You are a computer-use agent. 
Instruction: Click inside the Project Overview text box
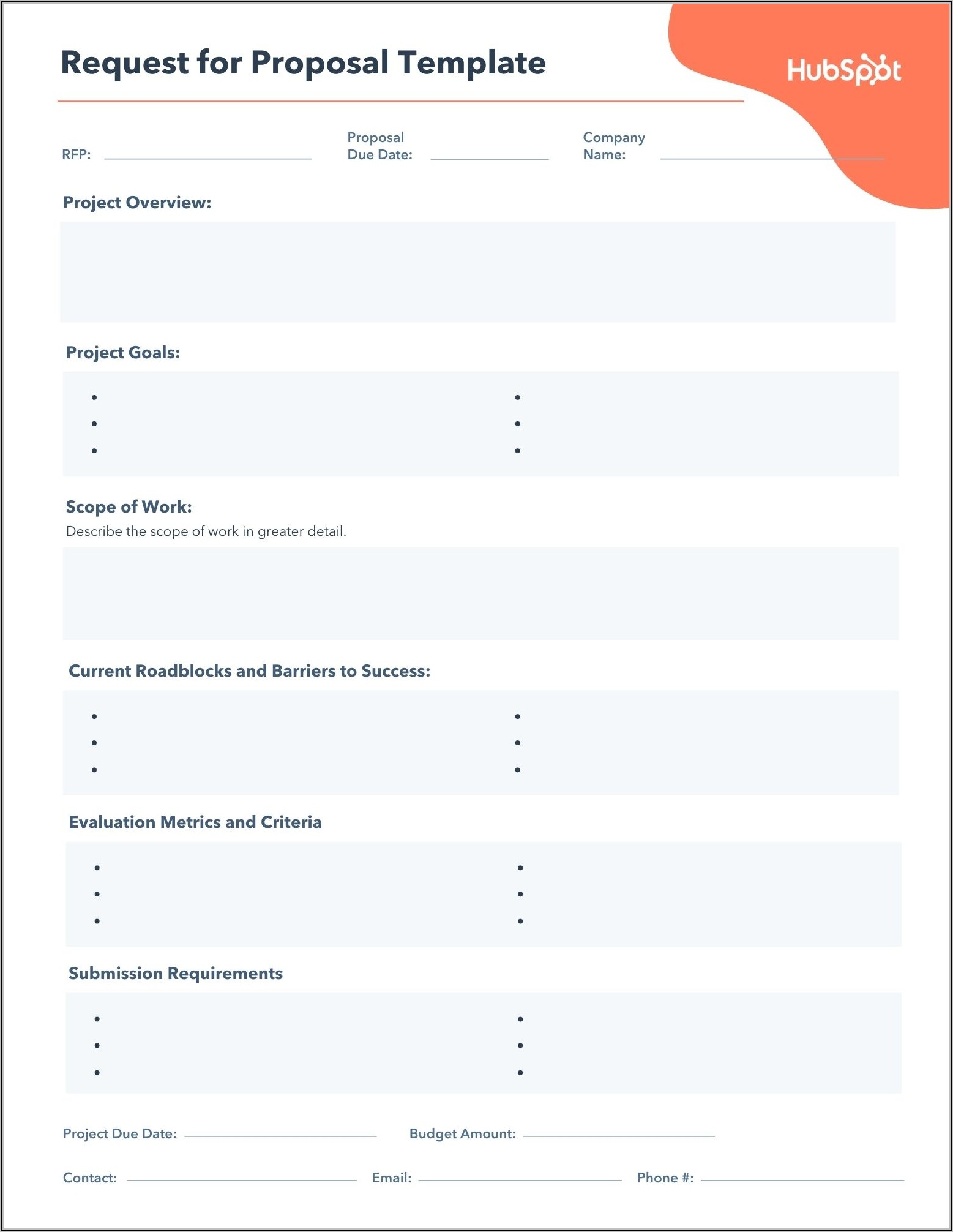click(477, 272)
